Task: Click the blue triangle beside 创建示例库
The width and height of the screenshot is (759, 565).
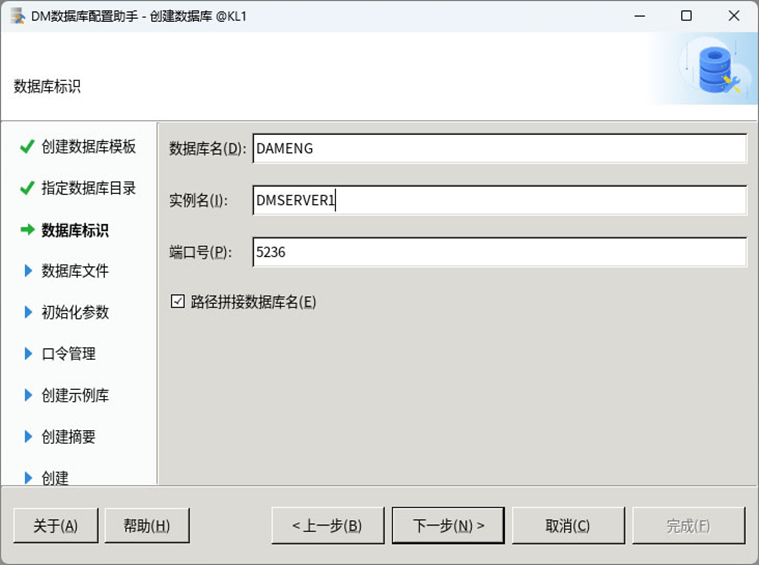Action: click(28, 396)
